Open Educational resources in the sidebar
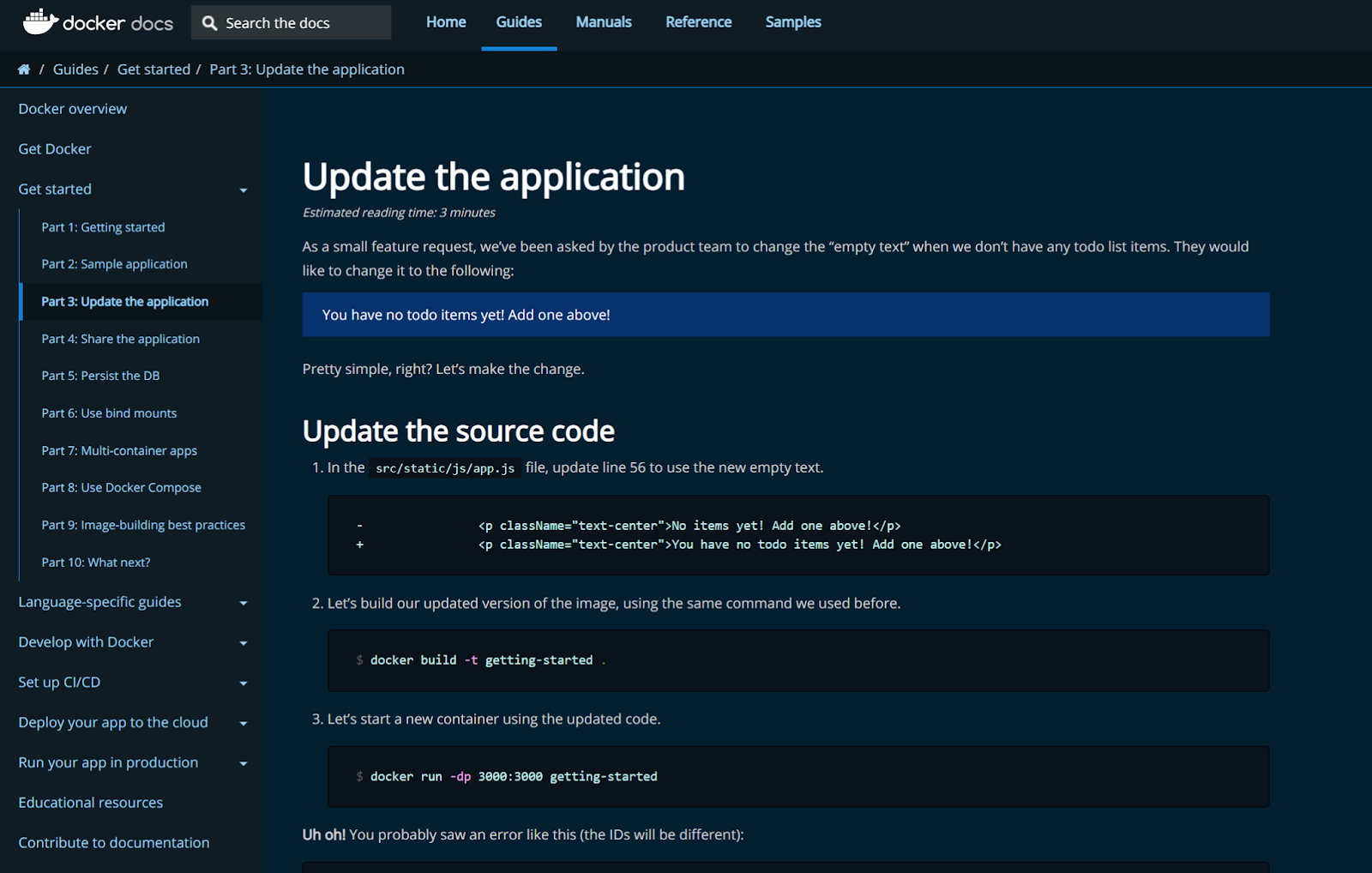The width and height of the screenshot is (1372, 873). pos(90,802)
